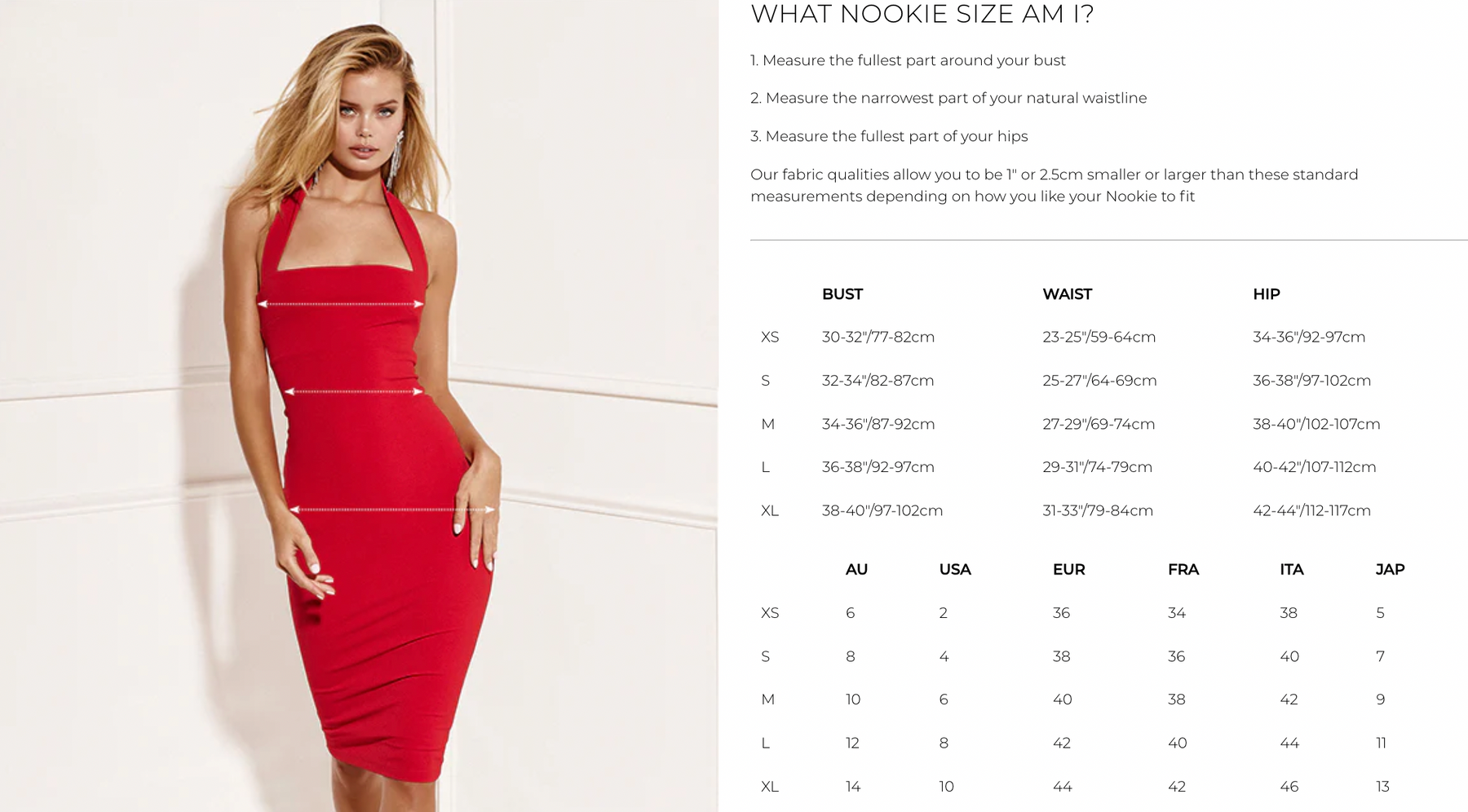1468x812 pixels.
Task: Click the model in red dress image
Action: (x=359, y=406)
